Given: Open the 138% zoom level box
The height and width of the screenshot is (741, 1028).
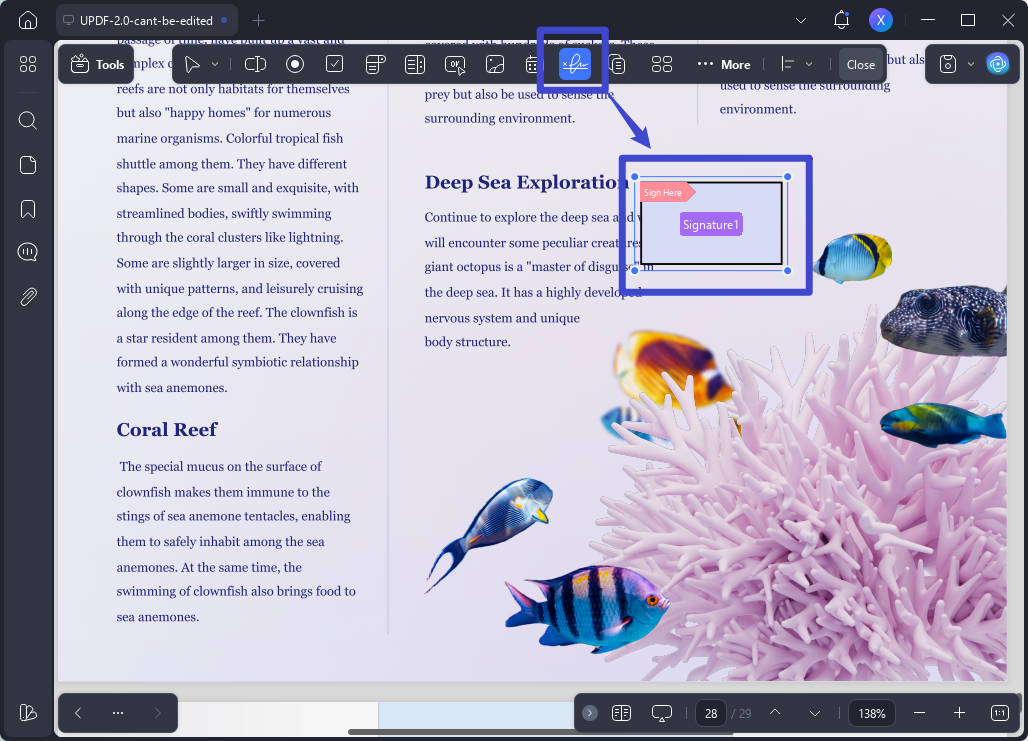Looking at the screenshot, I should pyautogui.click(x=872, y=713).
